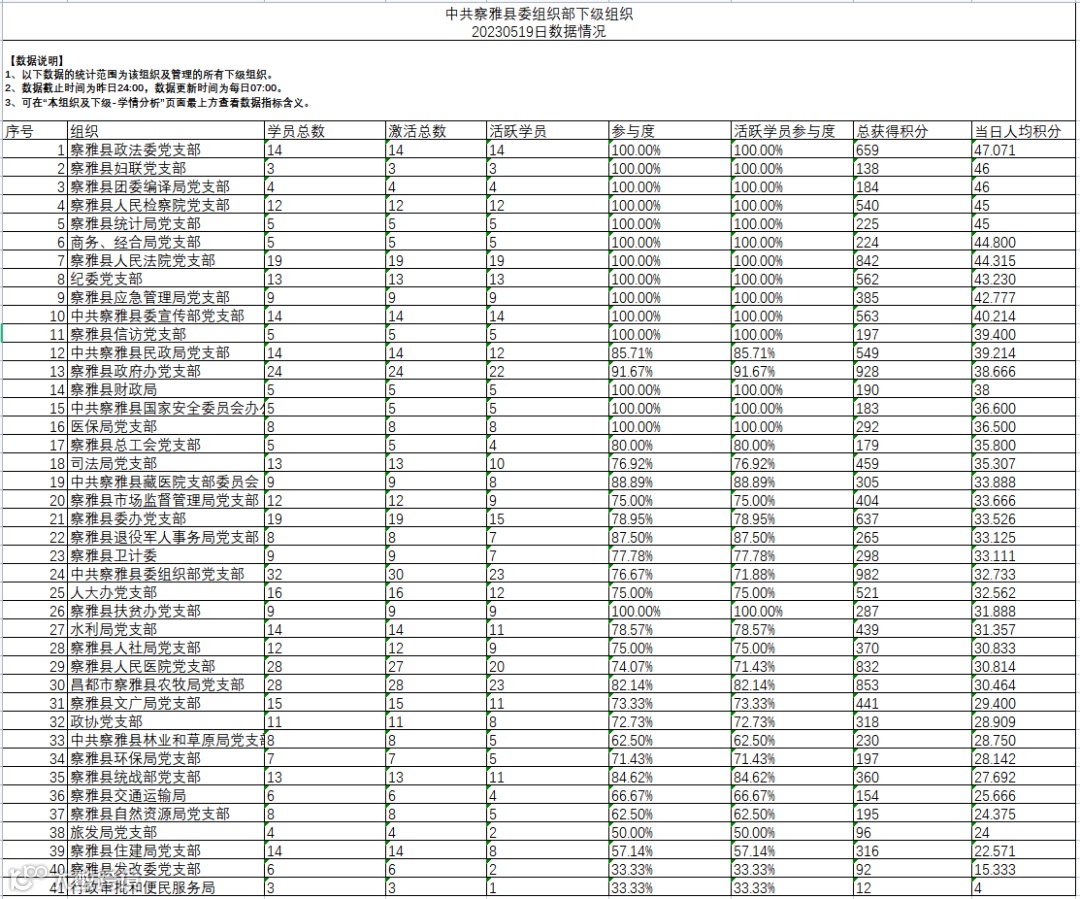Click the cell 昌都市察雅县农牧局党支部
Viewport: 1080px width, 899px height.
tap(166, 685)
